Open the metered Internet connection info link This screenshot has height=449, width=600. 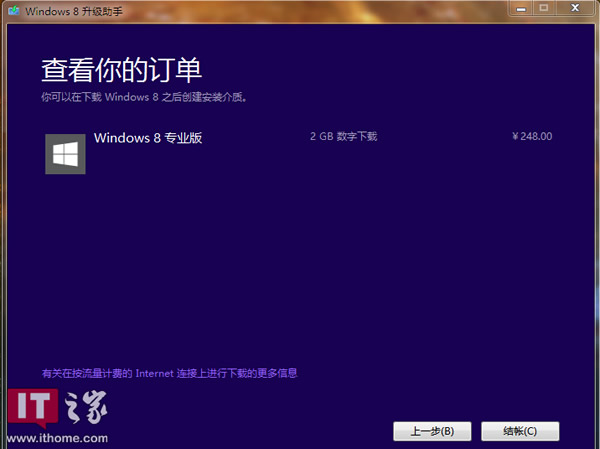170,373
